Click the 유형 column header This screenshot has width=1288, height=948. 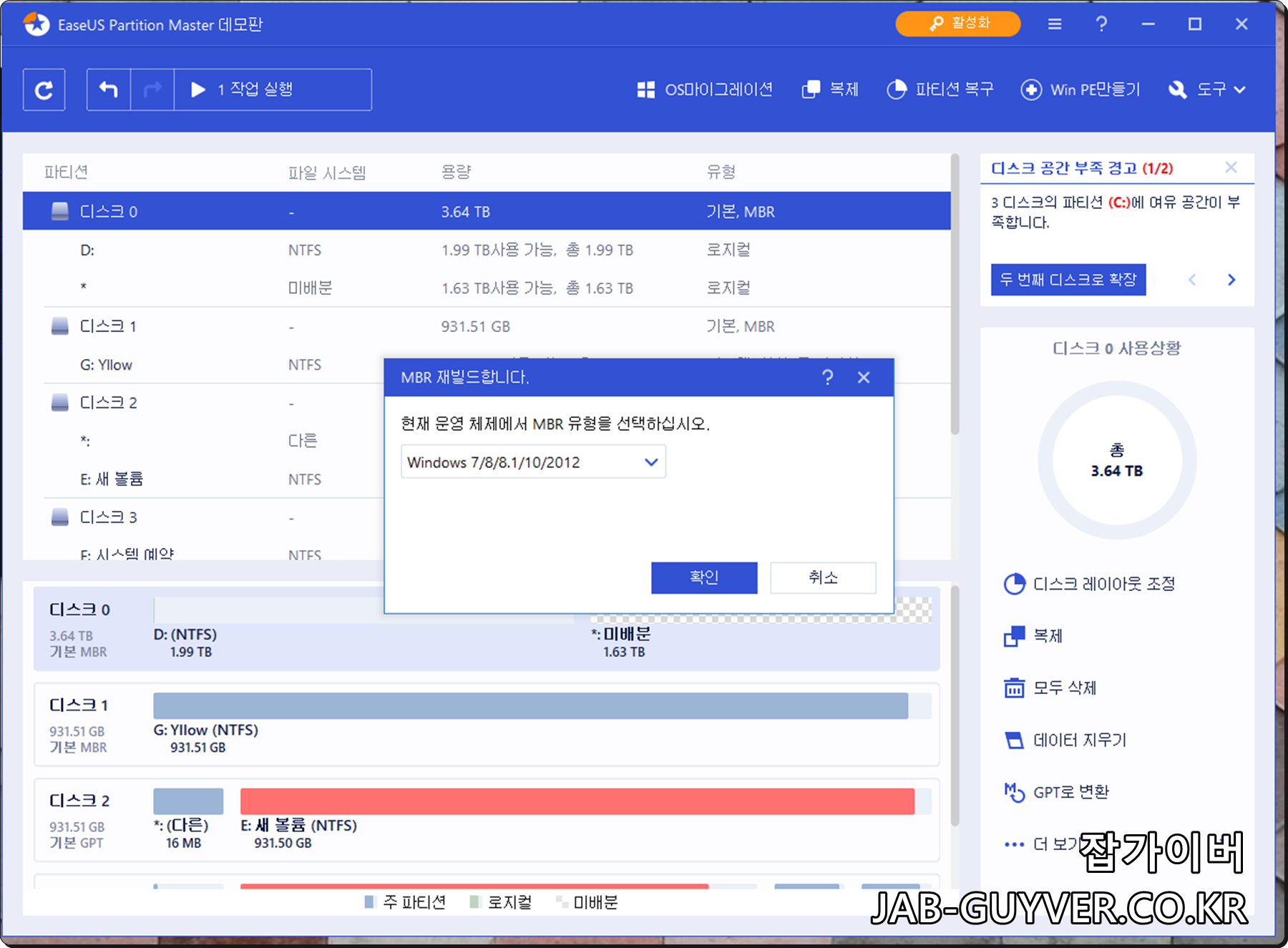tap(721, 172)
